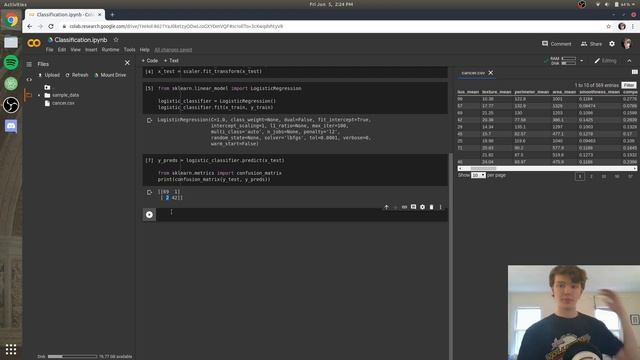Reload the browser page
Viewport: 640px width, 360px height.
(51, 26)
